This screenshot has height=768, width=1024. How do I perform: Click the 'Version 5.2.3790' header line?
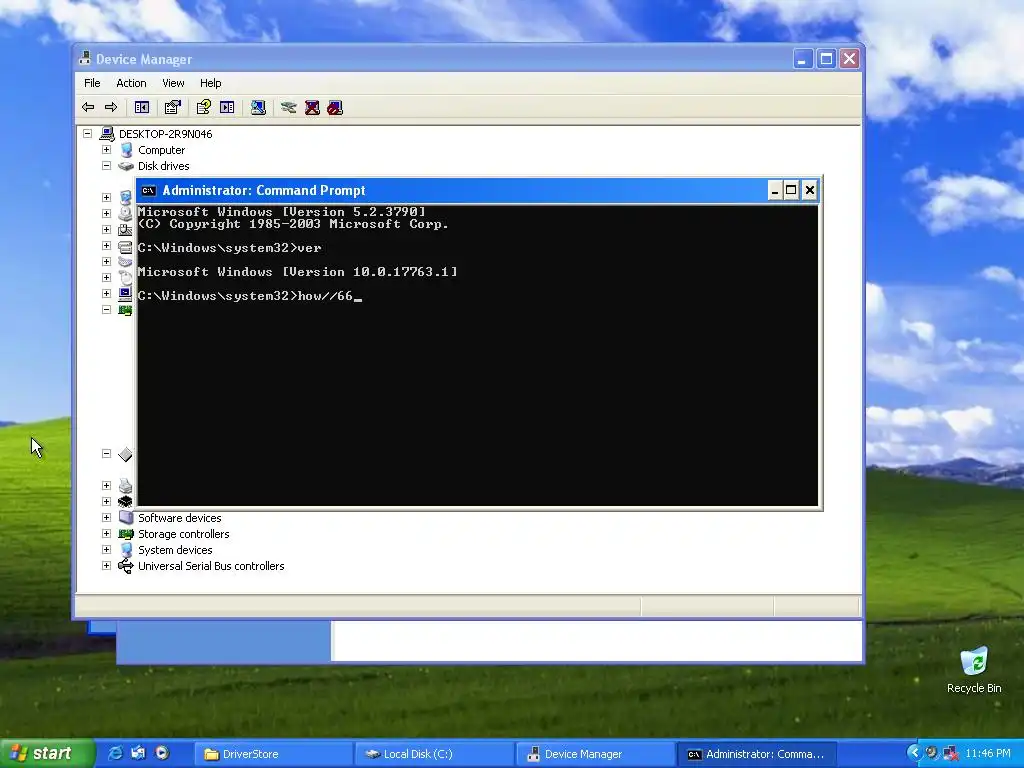tap(281, 212)
